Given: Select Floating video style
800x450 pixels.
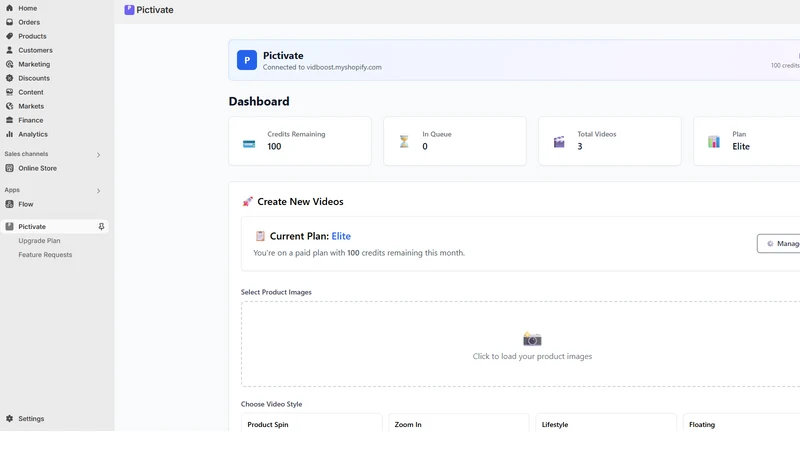Looking at the screenshot, I should click(x=742, y=424).
